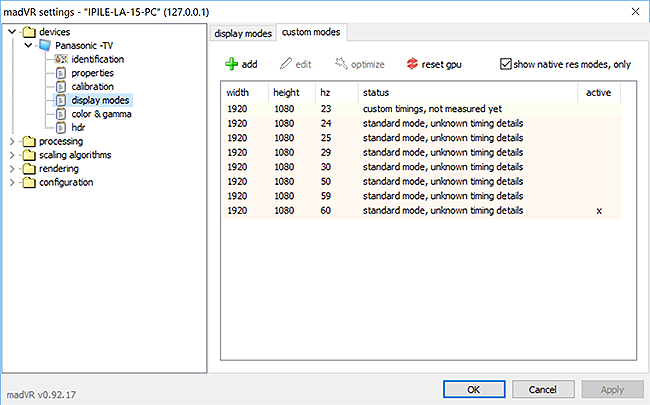Toggle show native res modes only checkbox
This screenshot has height=405, width=650.
pyautogui.click(x=505, y=64)
